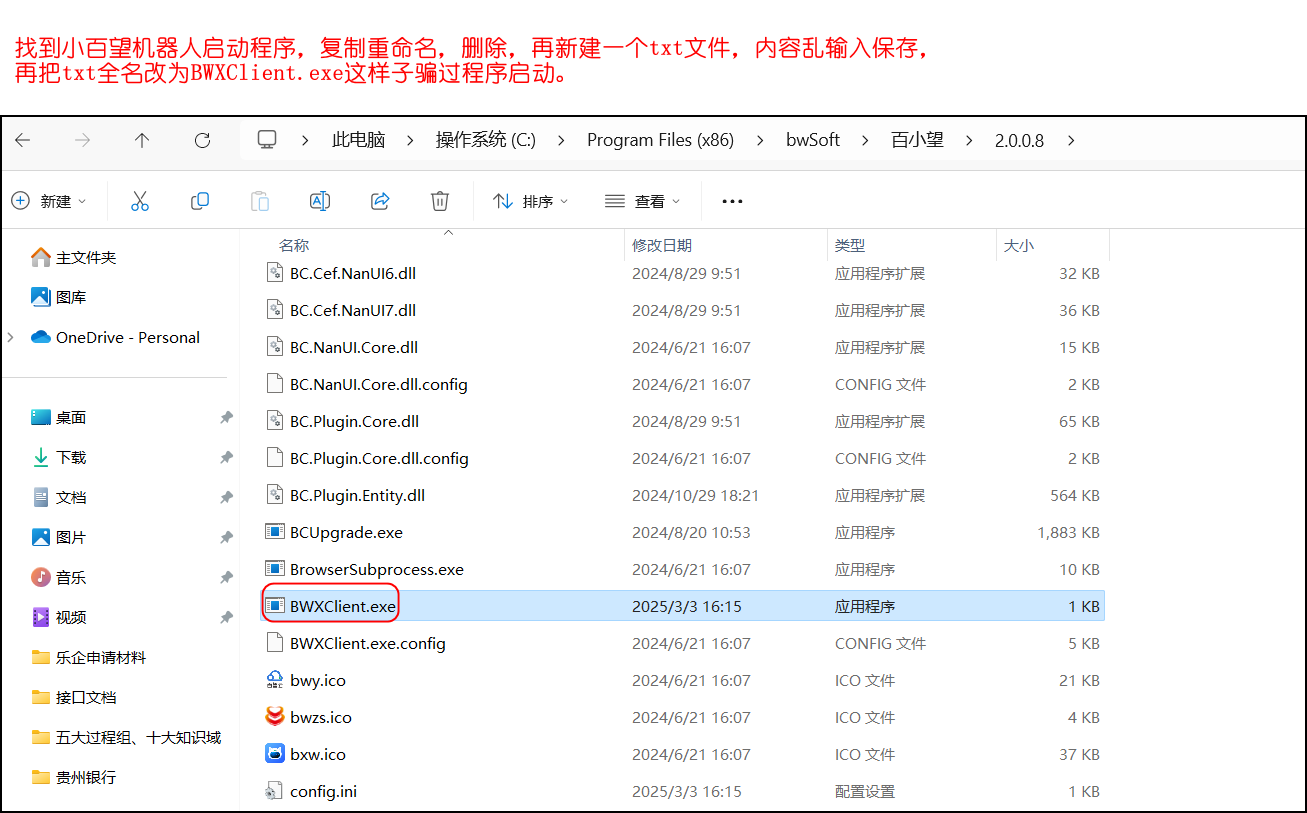Sort by 修改日期 column header
This screenshot has height=813, width=1307.
(x=662, y=245)
